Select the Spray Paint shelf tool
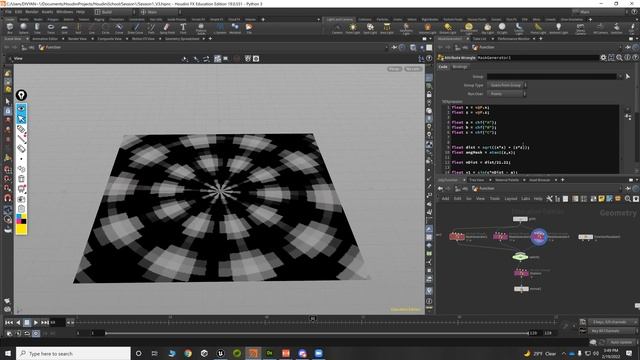This screenshot has height=360, width=640. [x=167, y=28]
